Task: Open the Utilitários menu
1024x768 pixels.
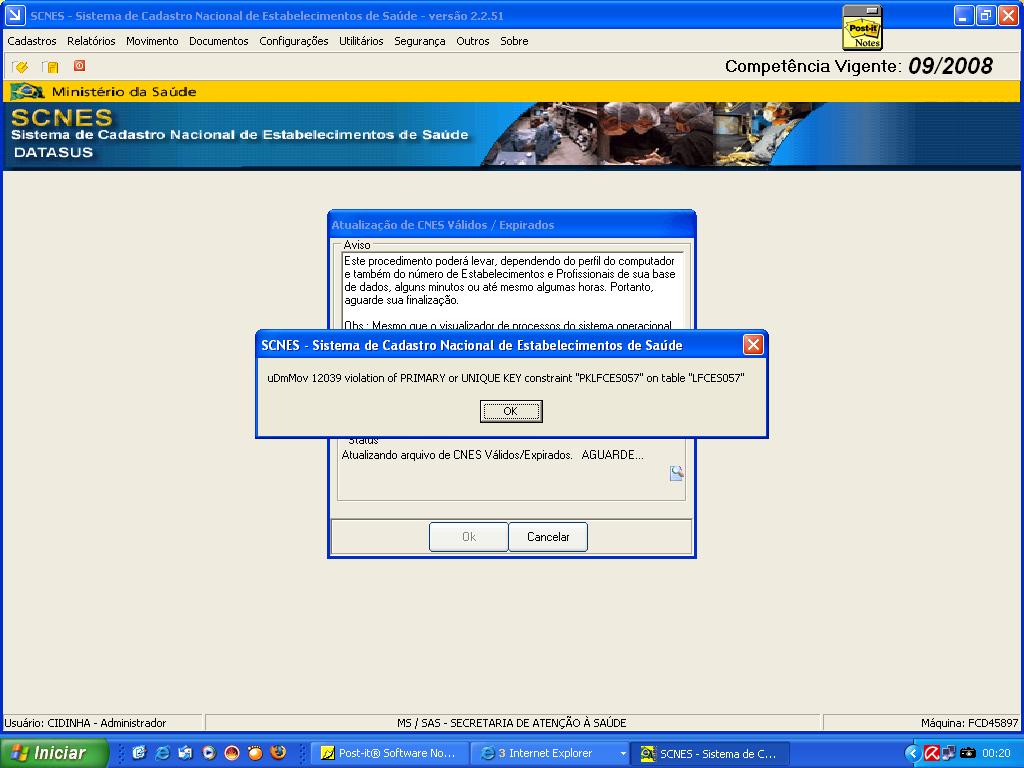Action: [x=361, y=41]
